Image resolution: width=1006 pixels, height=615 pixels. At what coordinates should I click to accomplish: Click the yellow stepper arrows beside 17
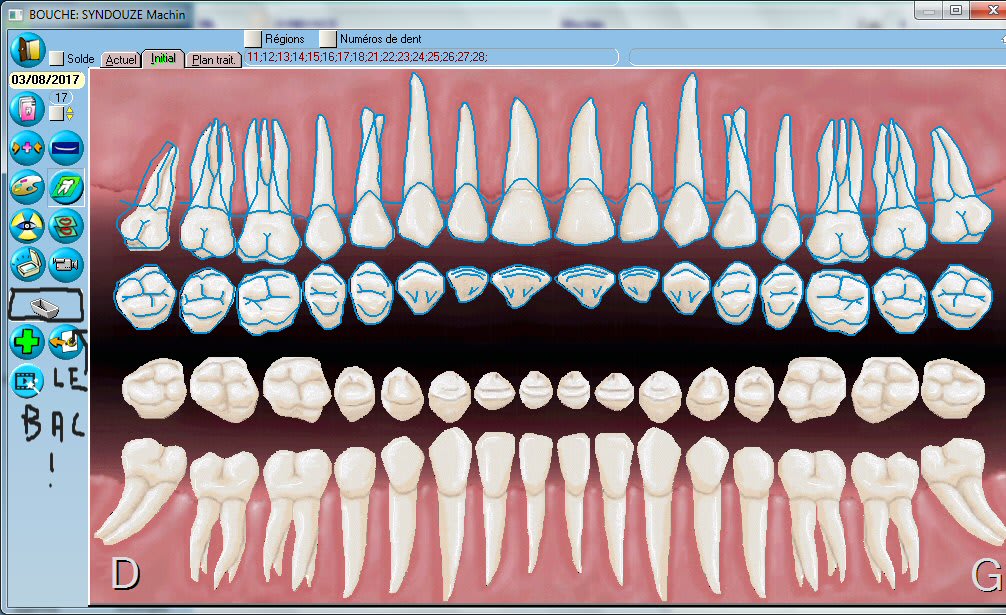click(69, 113)
